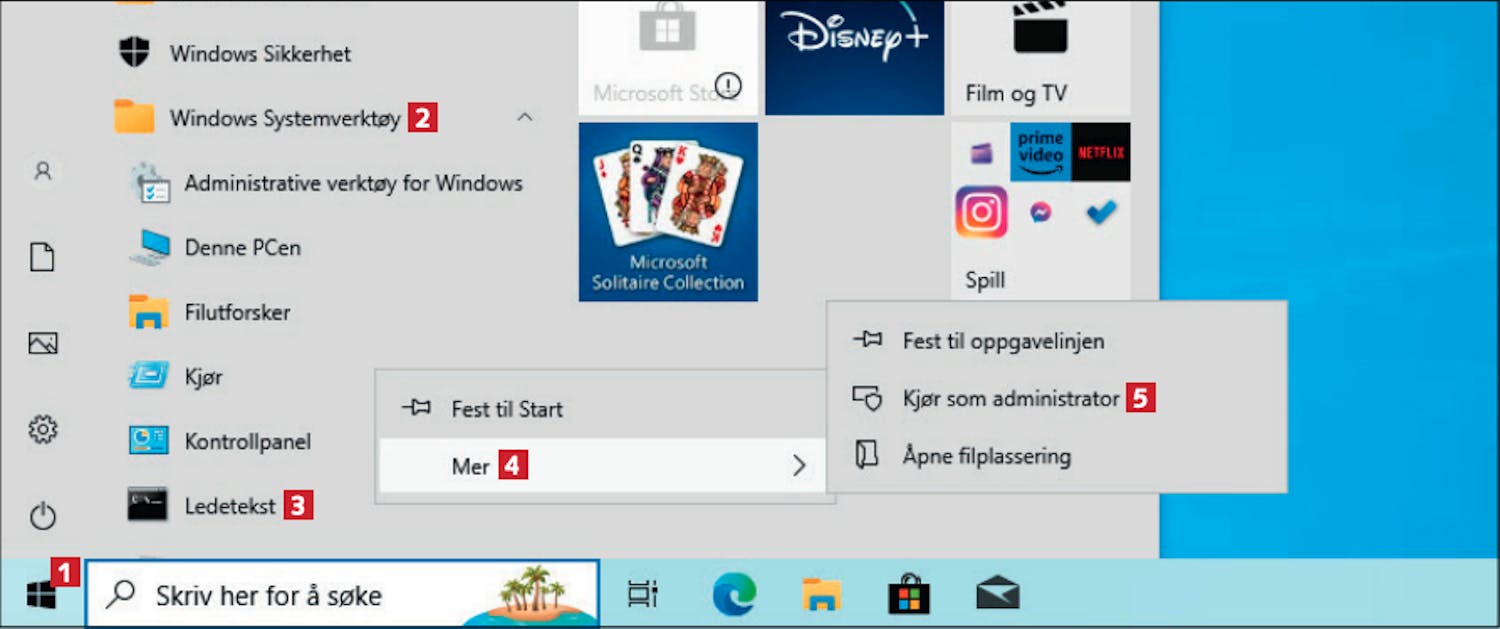
Task: Click the Power icon in Start sidebar
Action: [42, 516]
